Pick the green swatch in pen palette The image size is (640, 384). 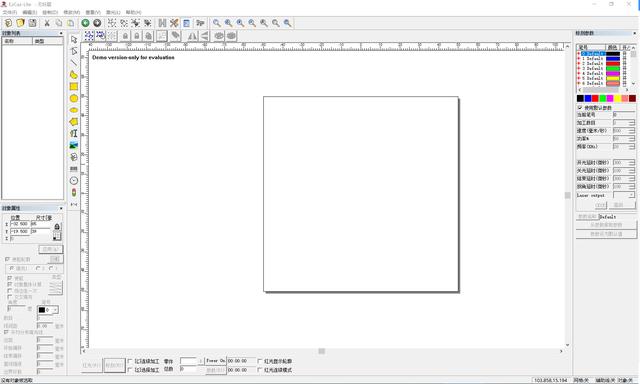[x=602, y=98]
